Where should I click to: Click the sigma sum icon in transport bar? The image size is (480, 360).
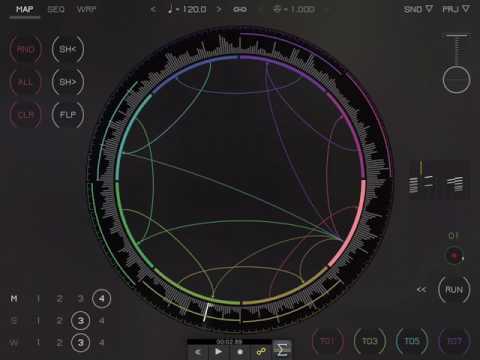coord(282,350)
